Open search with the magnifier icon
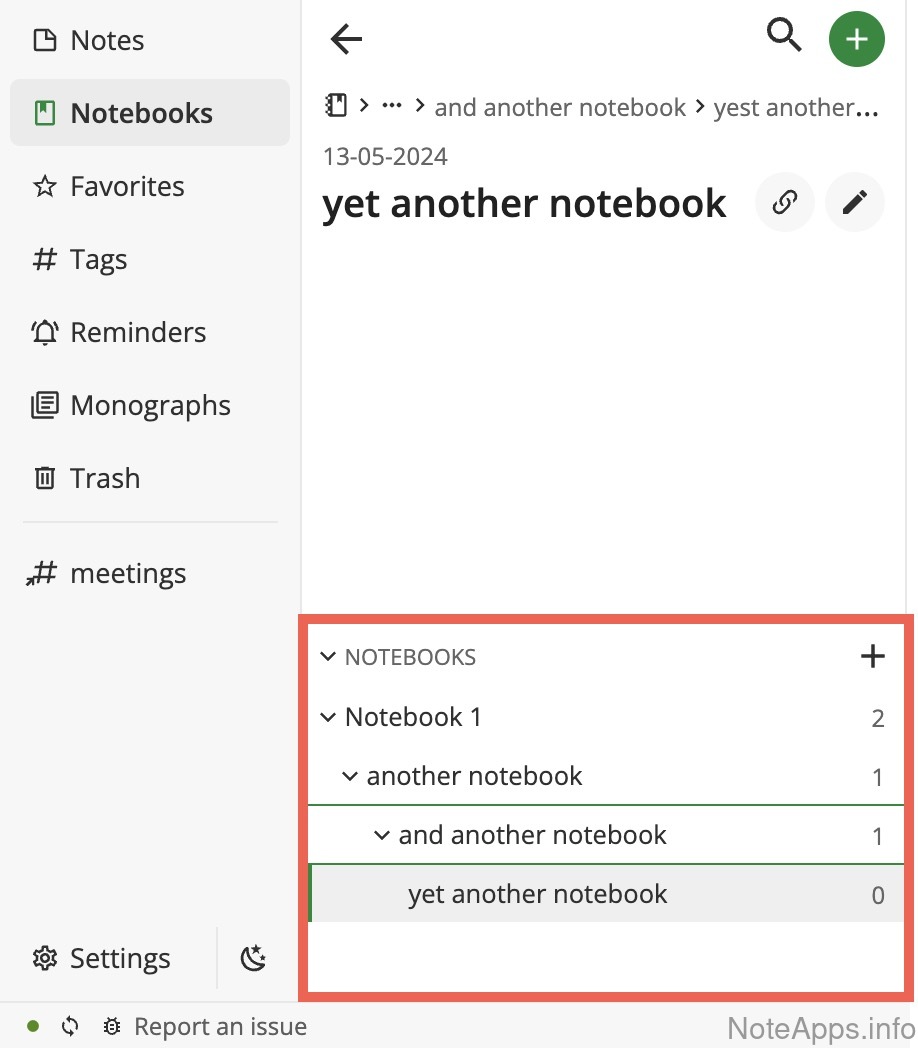 tap(784, 37)
